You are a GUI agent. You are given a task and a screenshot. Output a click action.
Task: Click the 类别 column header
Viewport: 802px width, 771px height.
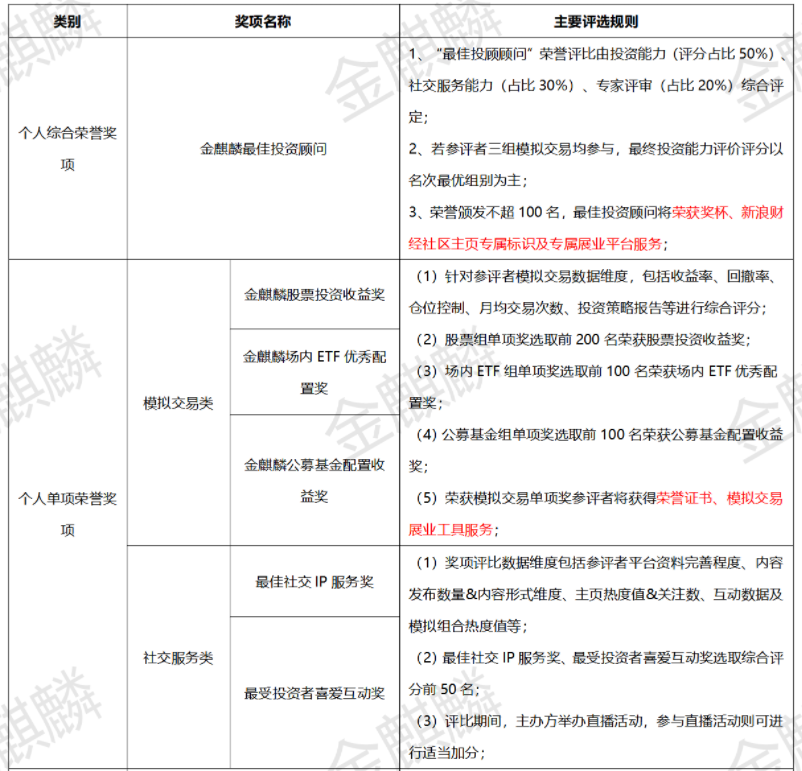pos(68,21)
